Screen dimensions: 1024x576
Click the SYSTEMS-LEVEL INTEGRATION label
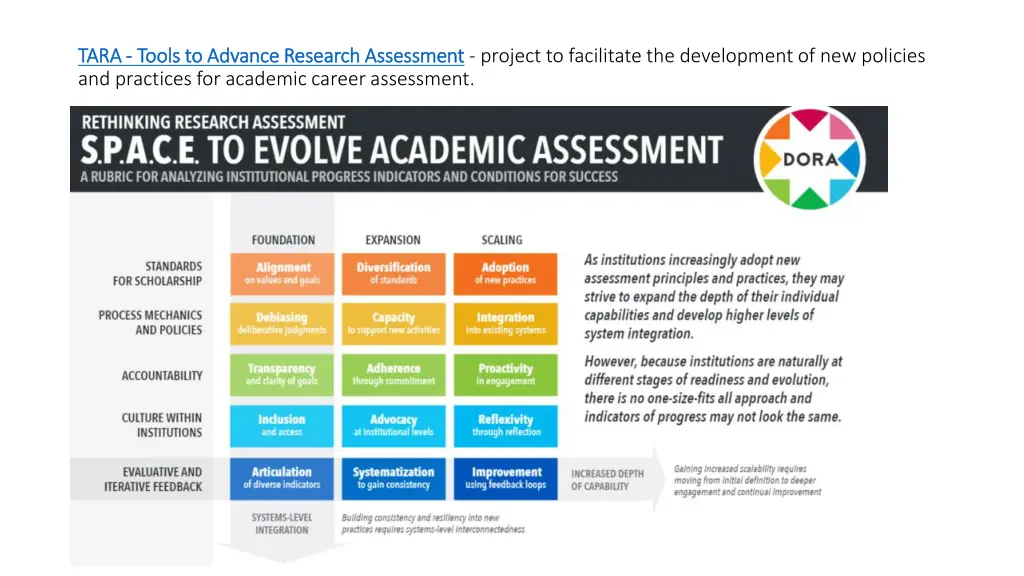click(282, 524)
